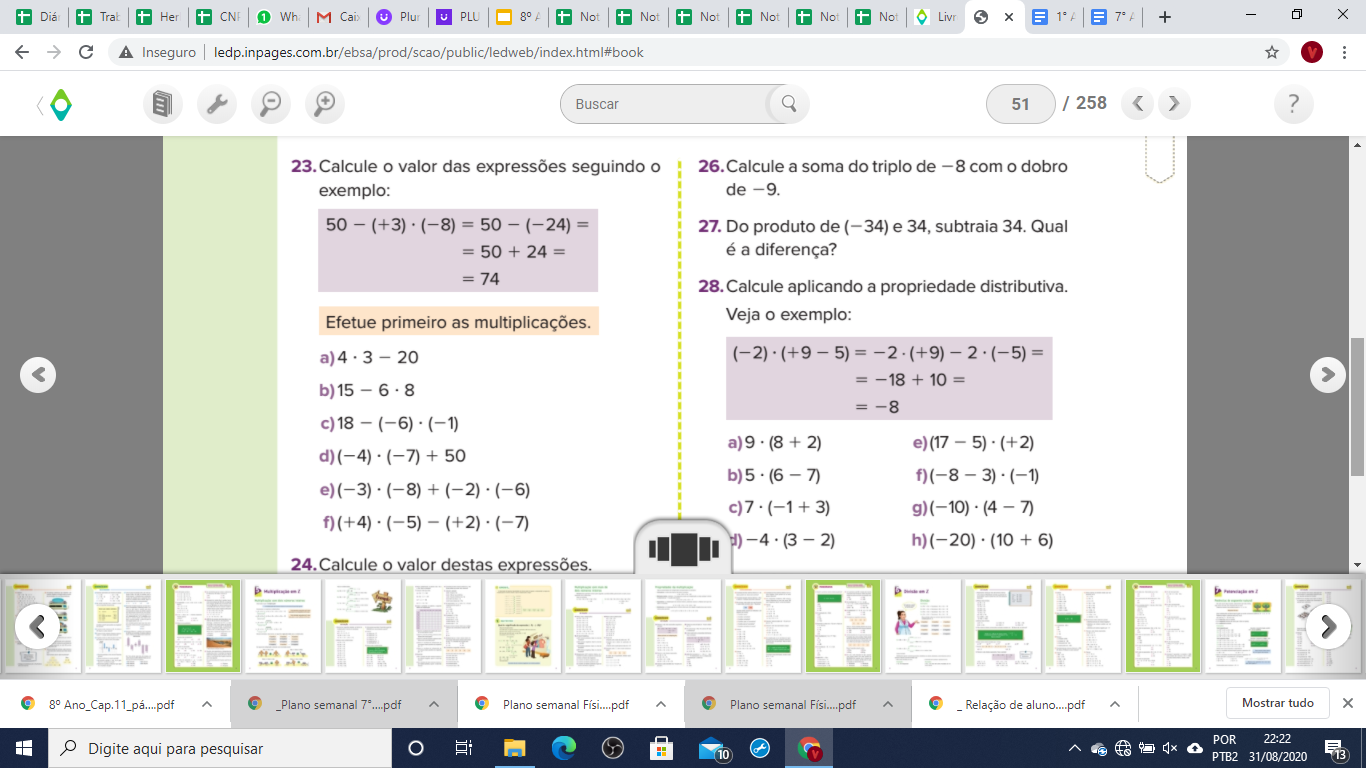Go to the previous page with the top left chevron

point(1138,103)
